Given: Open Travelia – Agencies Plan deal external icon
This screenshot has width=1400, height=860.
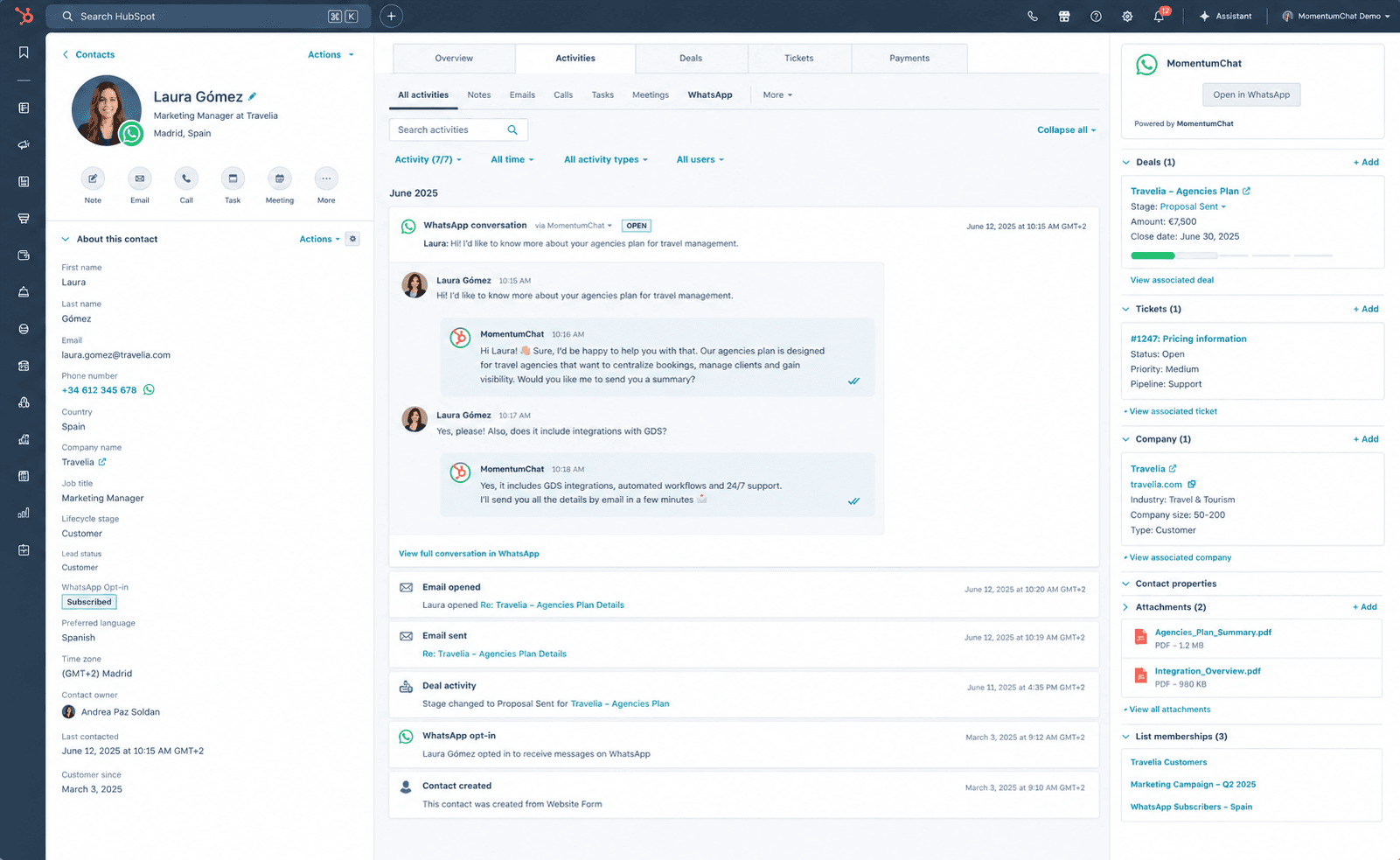Looking at the screenshot, I should tap(1246, 191).
